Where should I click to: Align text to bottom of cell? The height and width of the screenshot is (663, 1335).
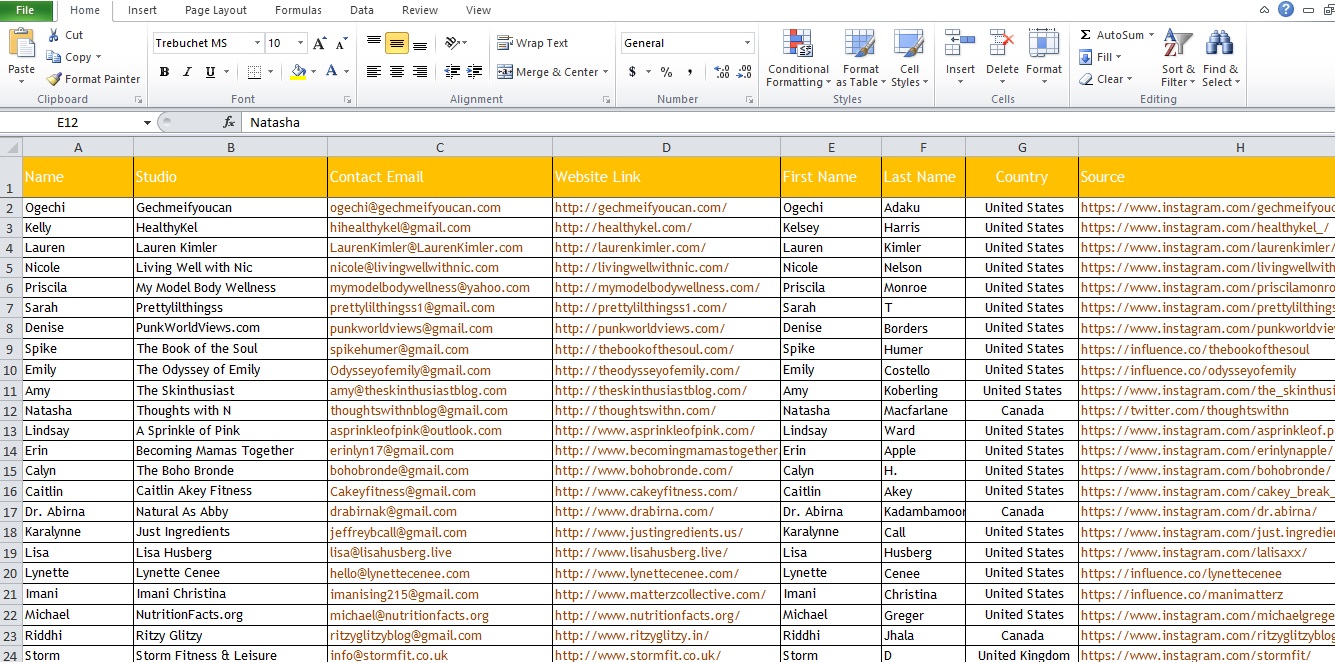click(420, 43)
